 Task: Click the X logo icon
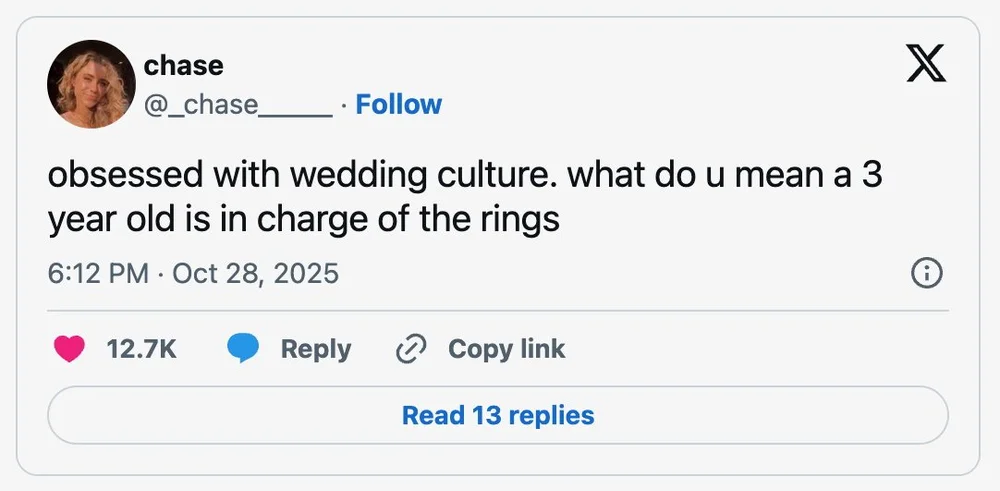tap(926, 66)
